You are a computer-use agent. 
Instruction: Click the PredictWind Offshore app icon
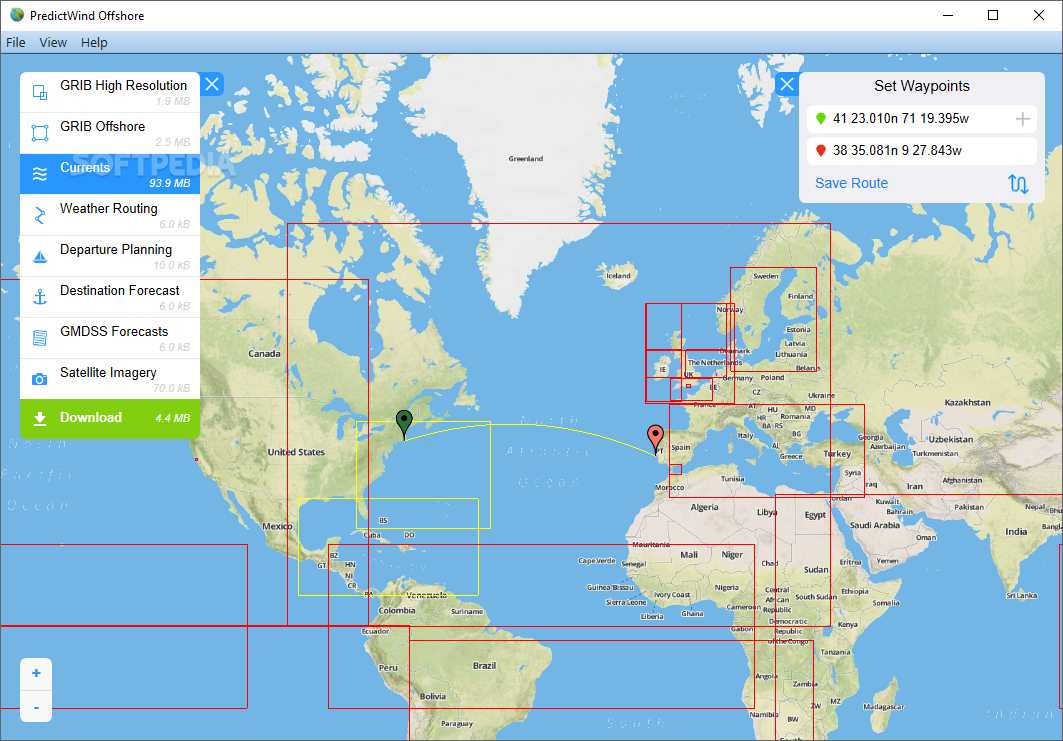coord(17,15)
